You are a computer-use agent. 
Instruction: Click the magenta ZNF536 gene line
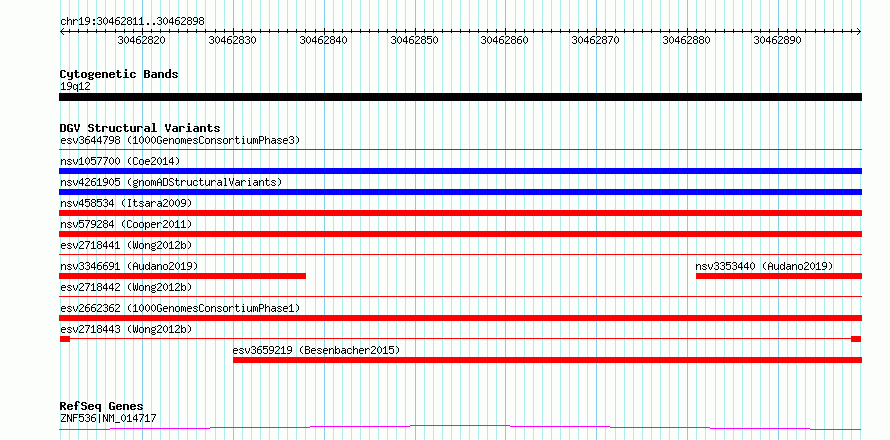(x=460, y=427)
